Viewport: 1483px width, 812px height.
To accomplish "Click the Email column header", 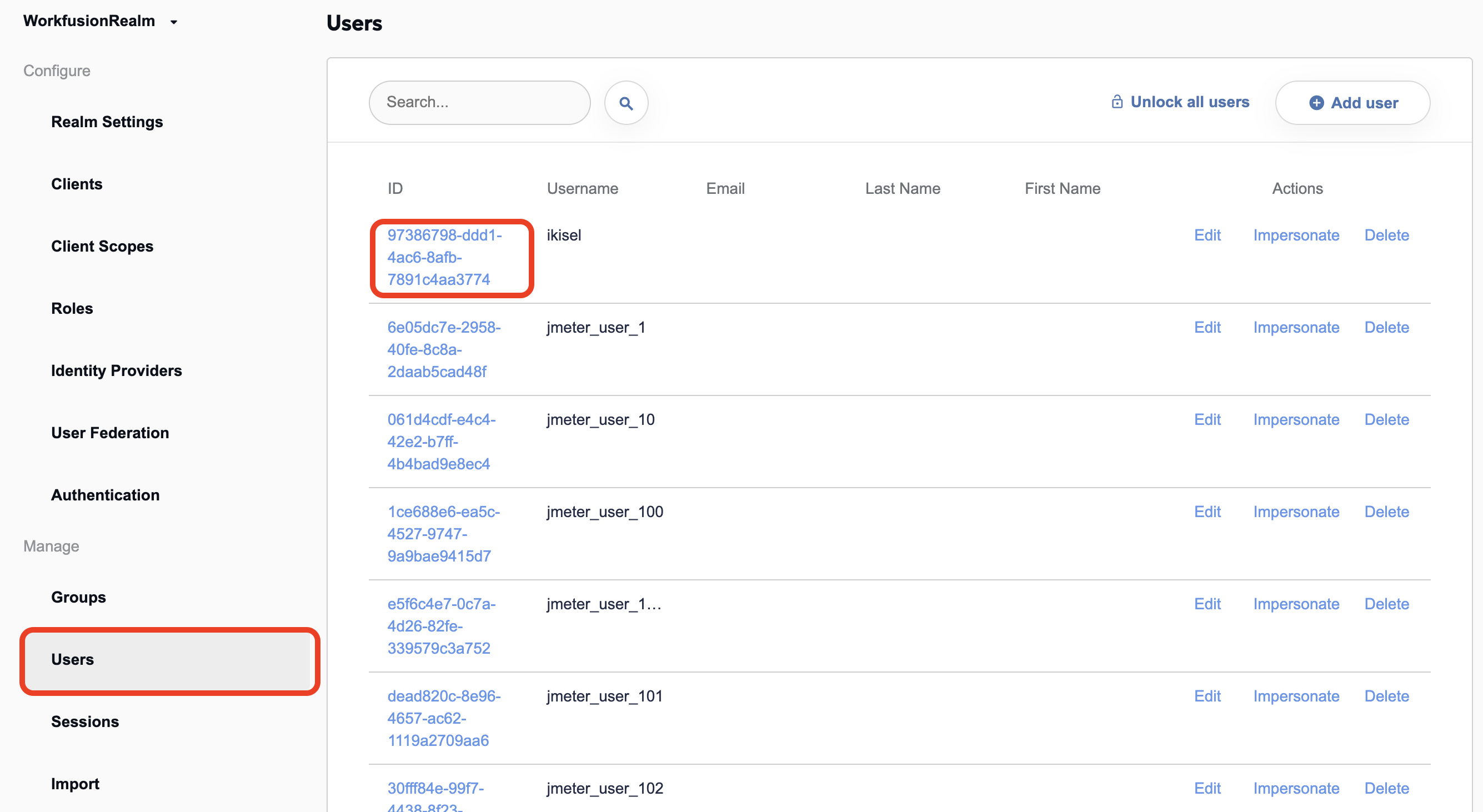I will coord(725,189).
